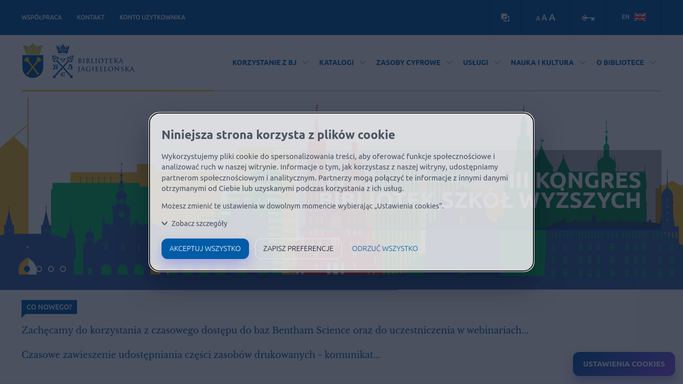Click Odrzuć wszystko link
This screenshot has width=683, height=384.
[385, 249]
